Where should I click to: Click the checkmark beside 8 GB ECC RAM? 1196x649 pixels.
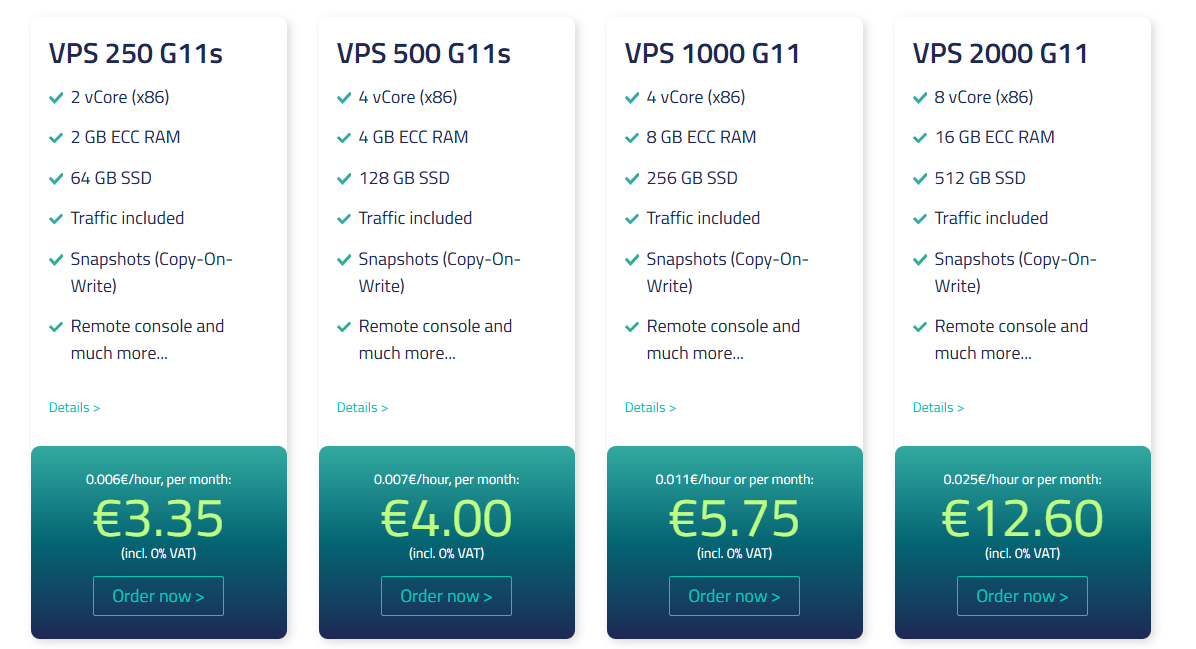click(x=632, y=138)
